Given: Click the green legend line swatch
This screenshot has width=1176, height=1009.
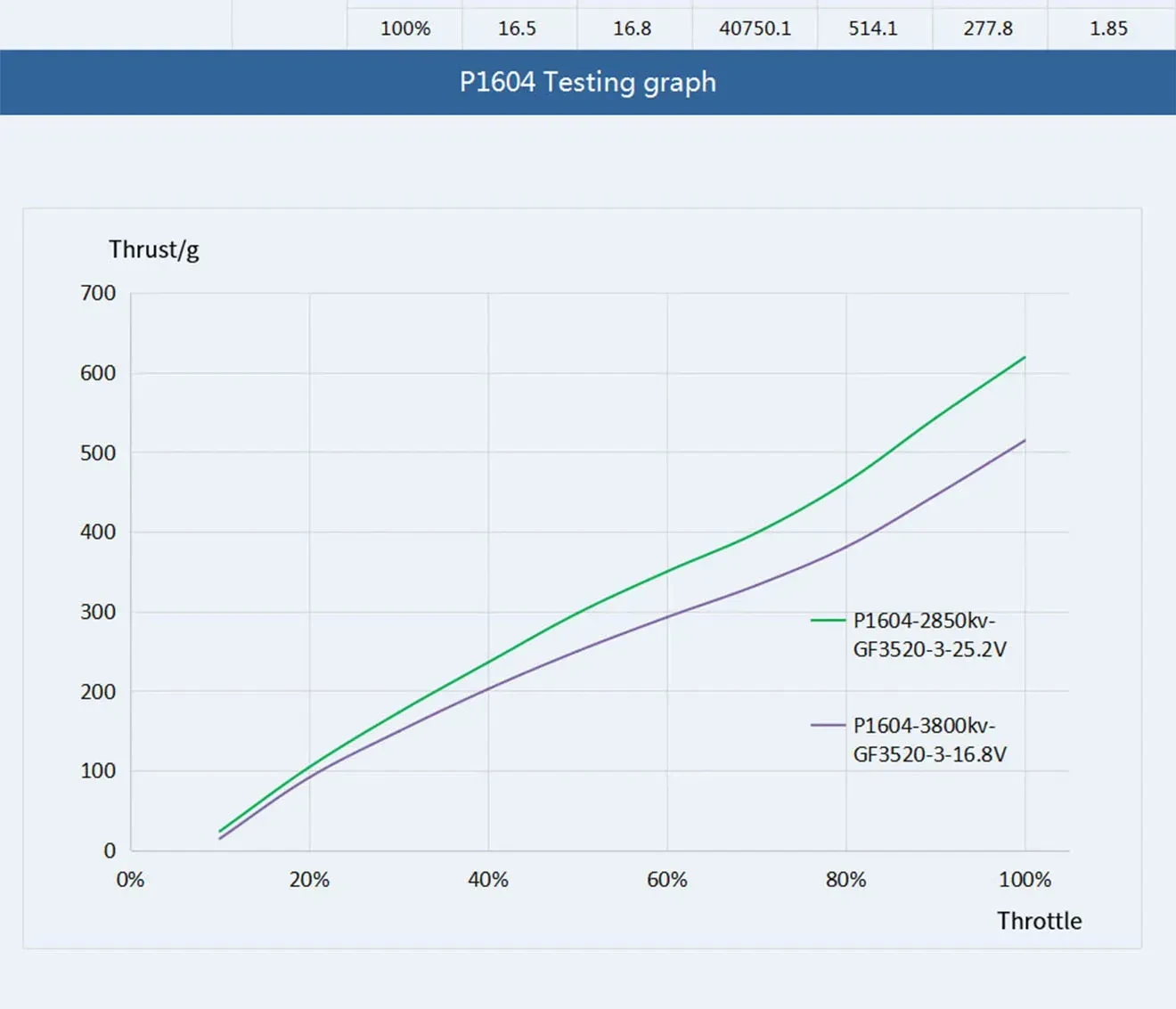Looking at the screenshot, I should point(827,620).
